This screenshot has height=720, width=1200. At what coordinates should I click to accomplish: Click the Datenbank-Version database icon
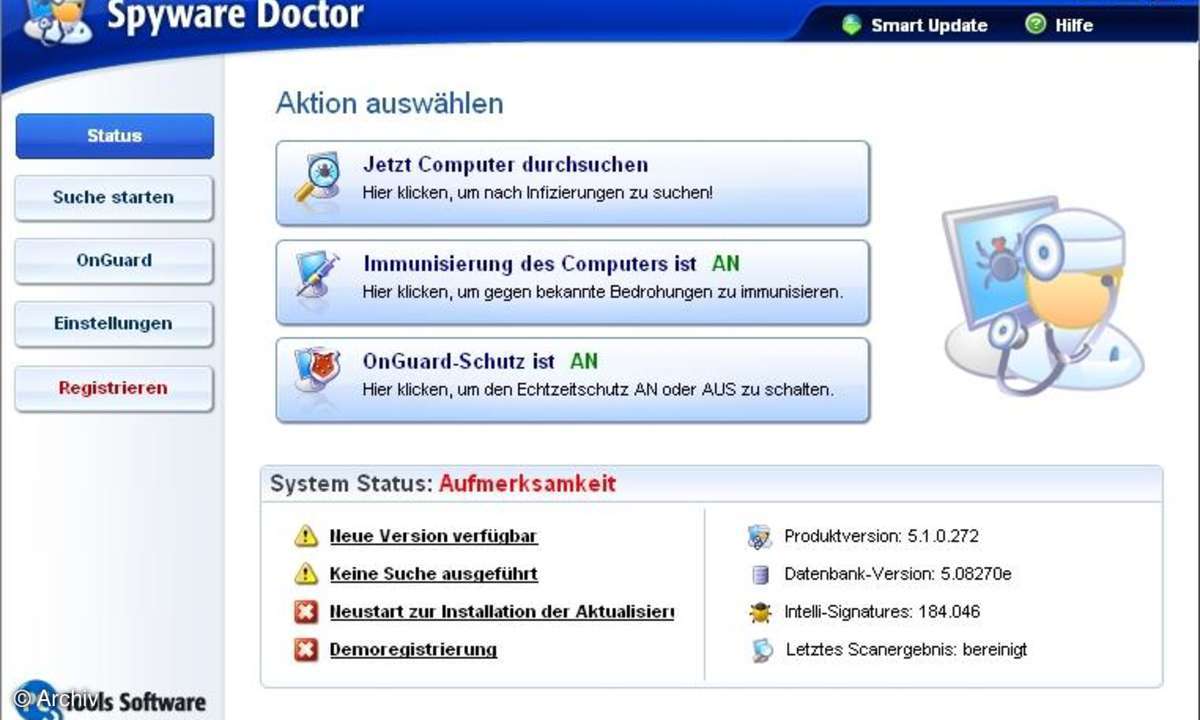[x=760, y=575]
